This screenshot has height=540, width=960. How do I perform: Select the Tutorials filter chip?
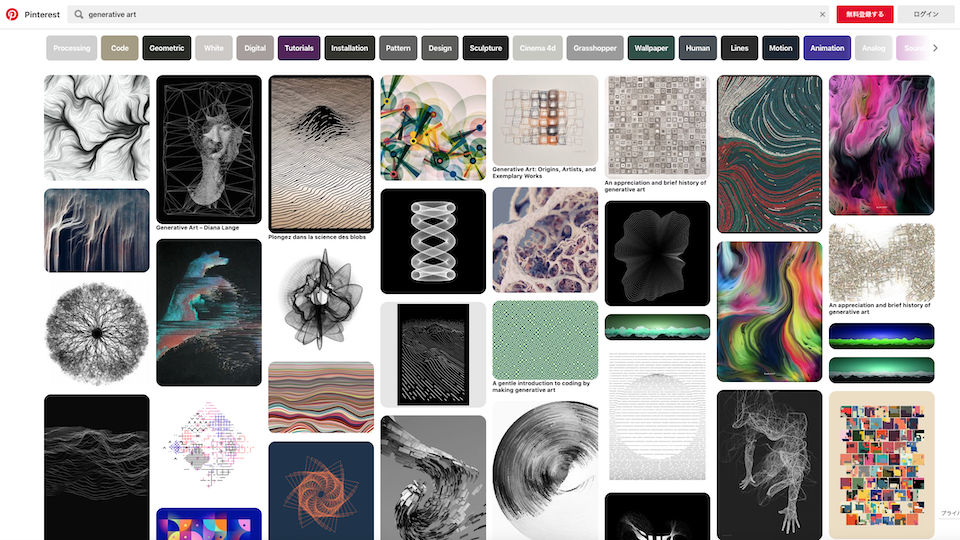point(299,48)
